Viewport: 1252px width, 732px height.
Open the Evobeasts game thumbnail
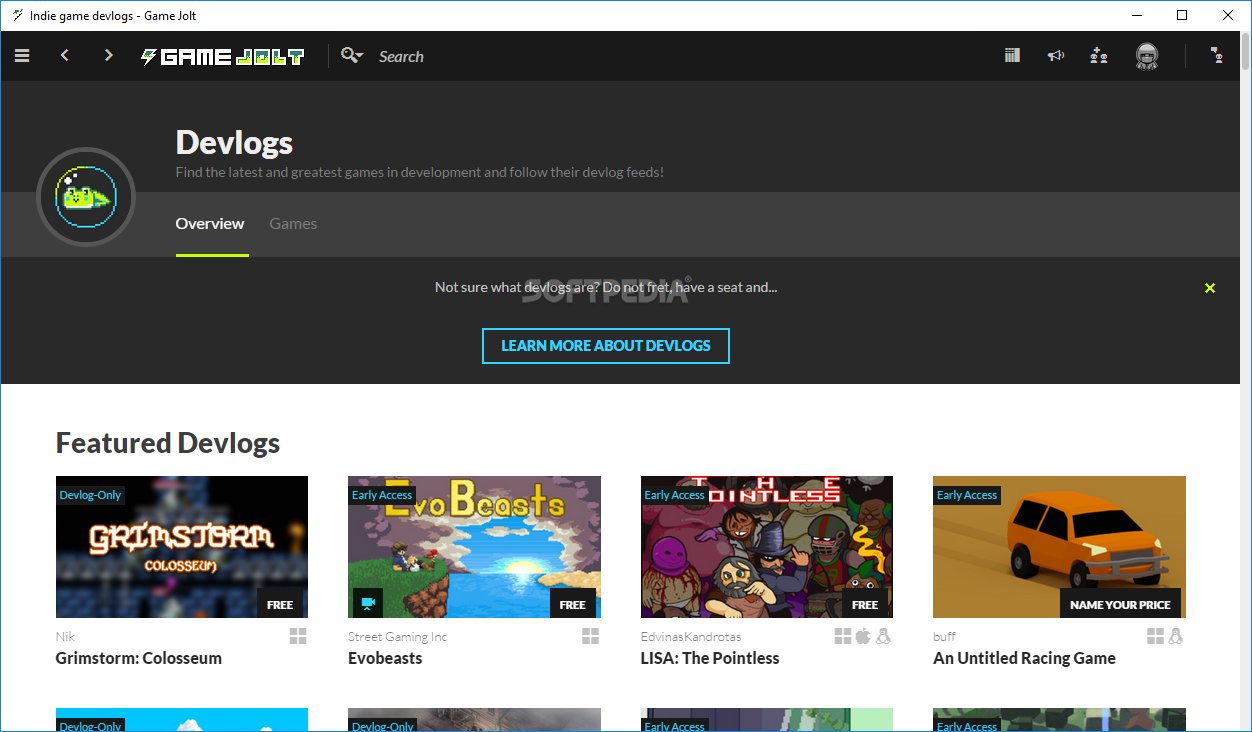pyautogui.click(x=474, y=547)
